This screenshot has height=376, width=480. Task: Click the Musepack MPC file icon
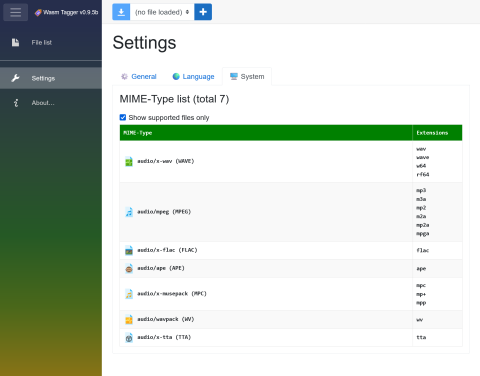(x=129, y=294)
